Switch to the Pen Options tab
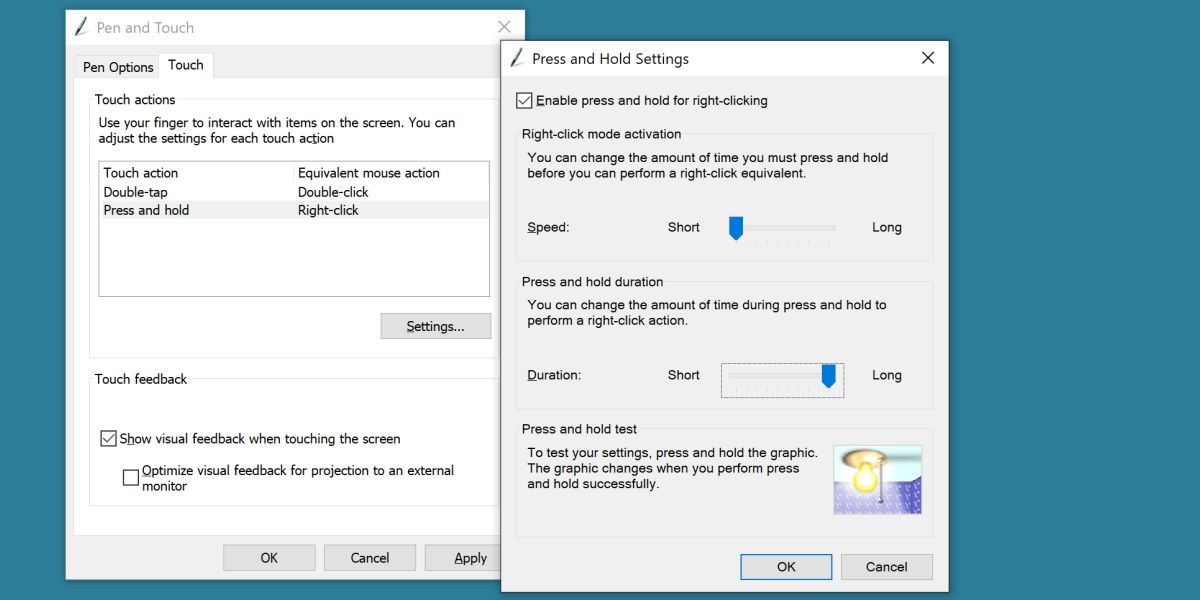Screen dimensions: 1200x600 [x=116, y=67]
